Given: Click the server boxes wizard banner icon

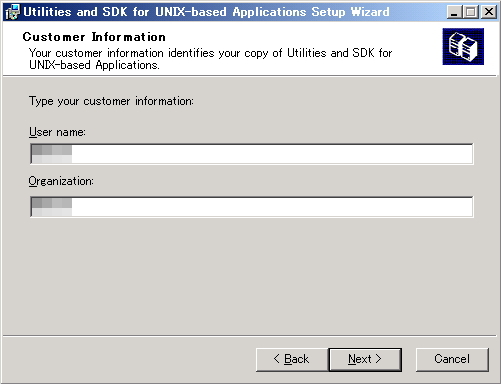Looking at the screenshot, I should tap(463, 46).
